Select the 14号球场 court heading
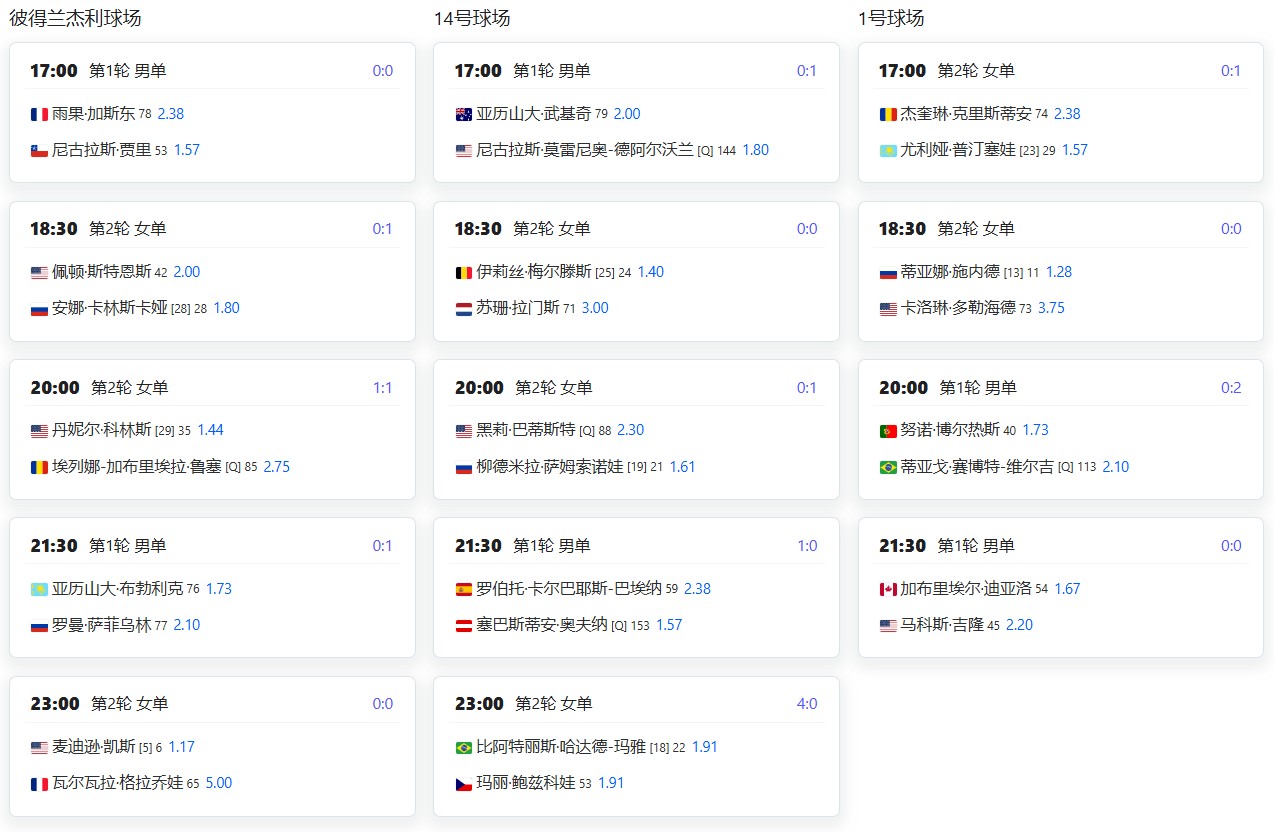This screenshot has width=1274, height=832. tap(472, 18)
